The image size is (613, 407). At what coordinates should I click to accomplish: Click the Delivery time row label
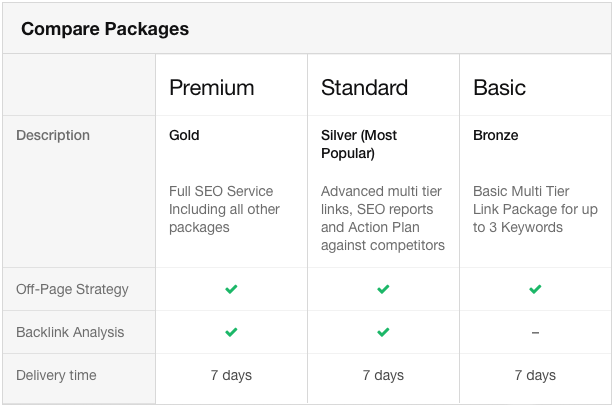[x=56, y=375]
